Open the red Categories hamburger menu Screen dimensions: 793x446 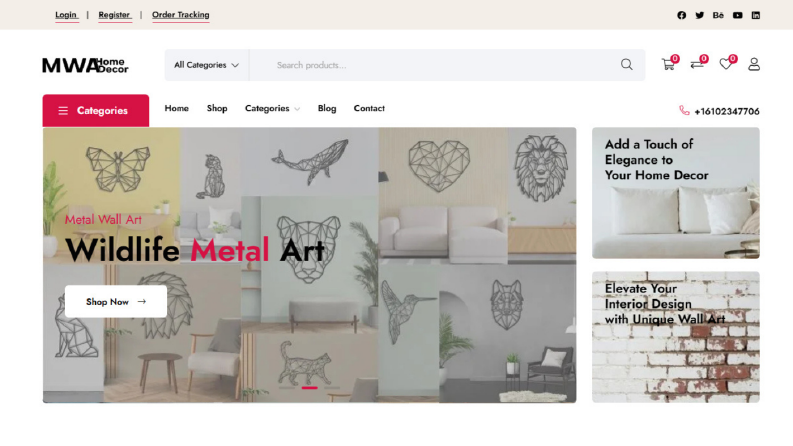pos(96,110)
